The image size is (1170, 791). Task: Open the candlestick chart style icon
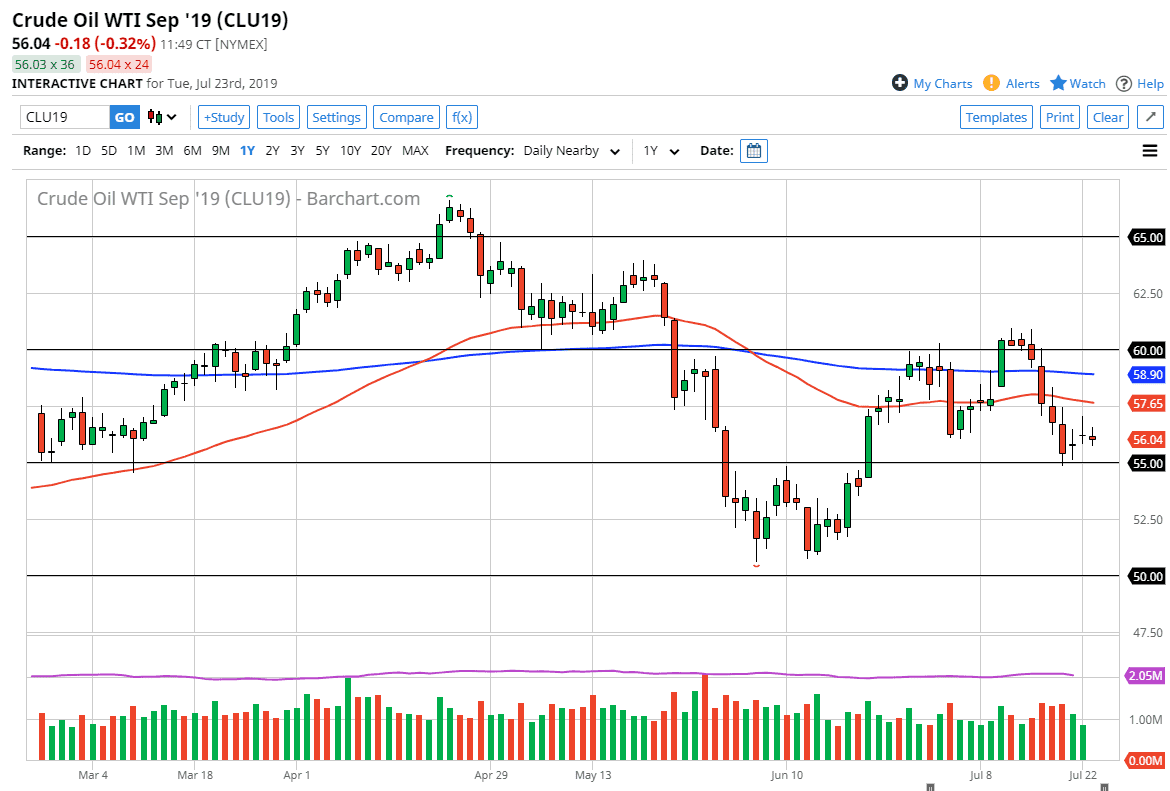pyautogui.click(x=157, y=117)
